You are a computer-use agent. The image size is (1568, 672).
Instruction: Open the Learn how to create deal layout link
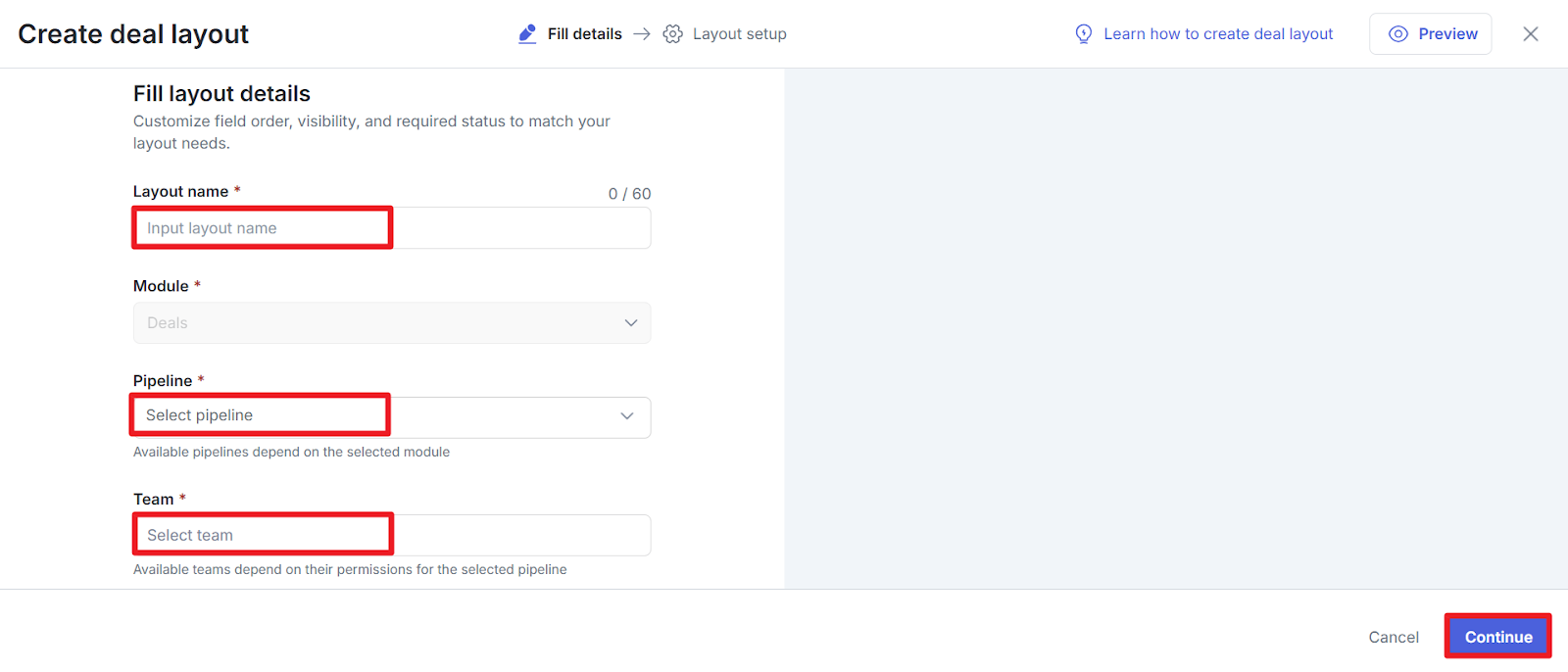pos(1217,34)
